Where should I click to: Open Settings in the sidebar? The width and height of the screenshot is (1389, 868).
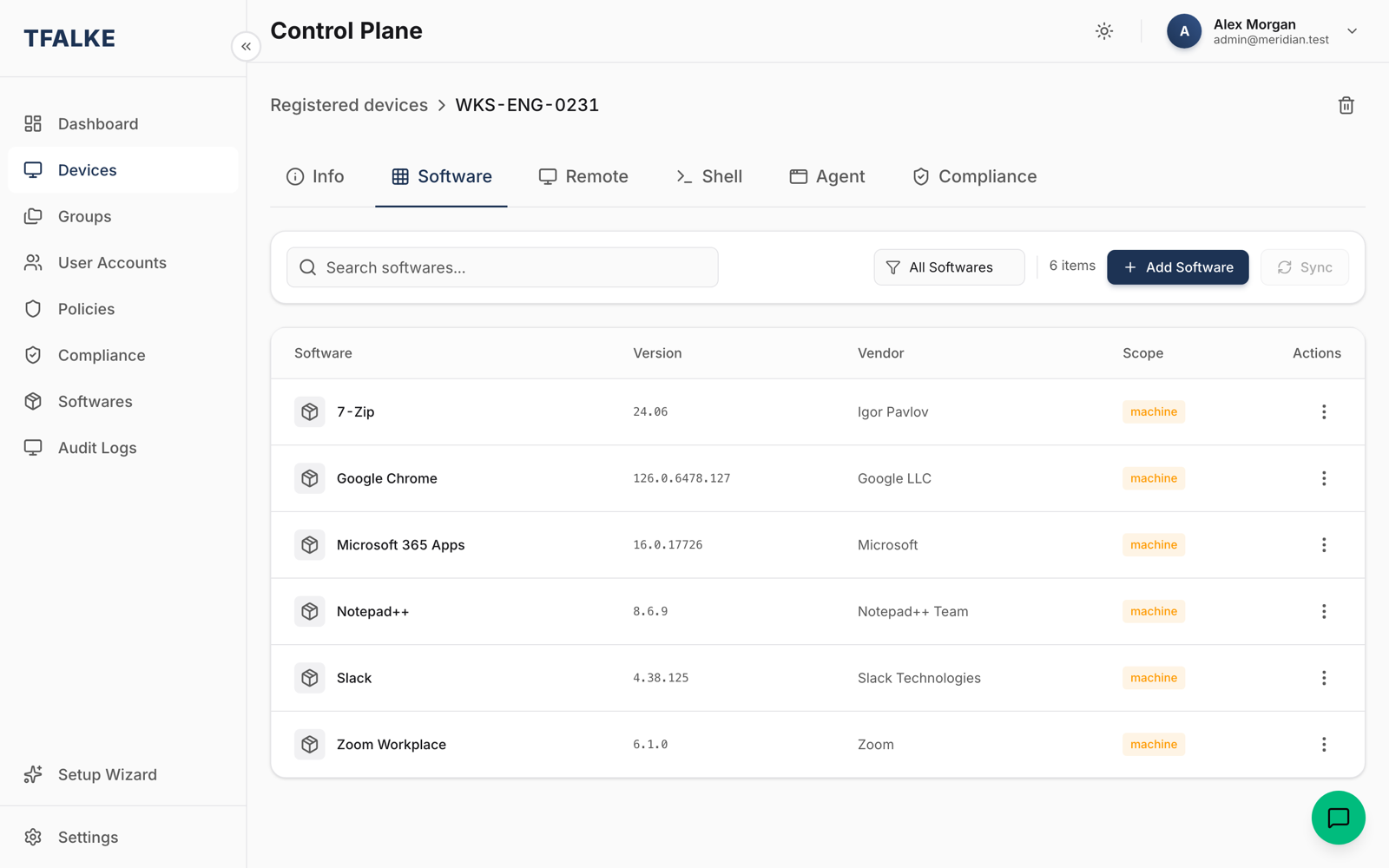click(x=123, y=838)
